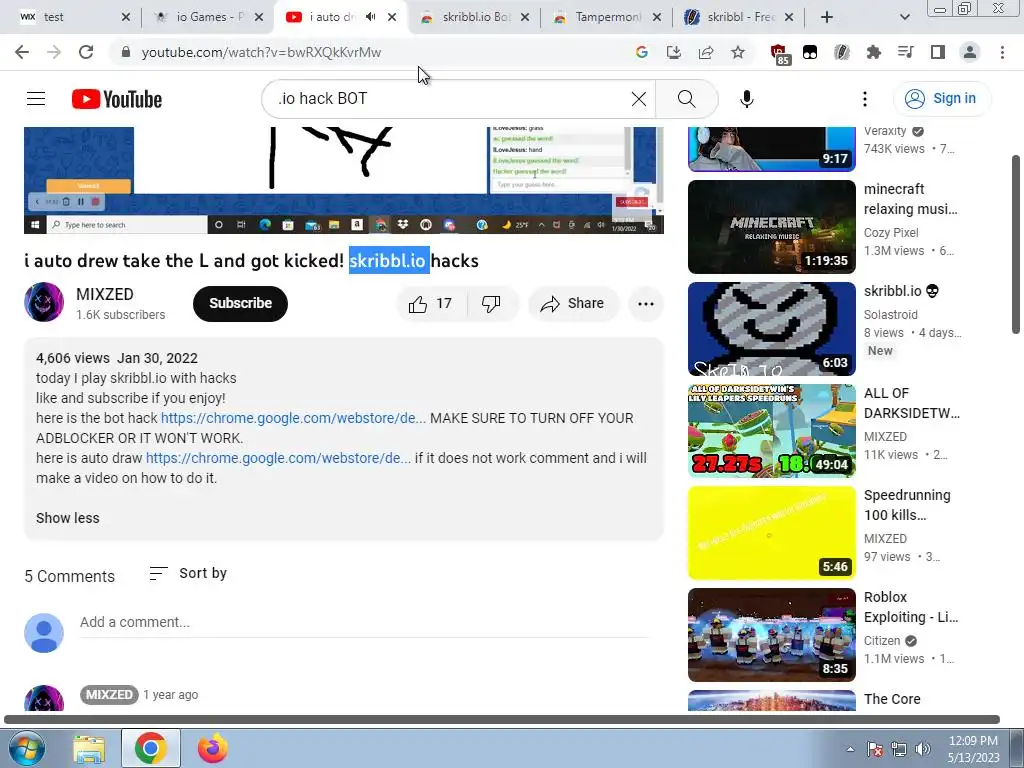The image size is (1024, 768).
Task: Open ALL OF DARKSIDETWIN video thumbnail
Action: tap(771, 430)
